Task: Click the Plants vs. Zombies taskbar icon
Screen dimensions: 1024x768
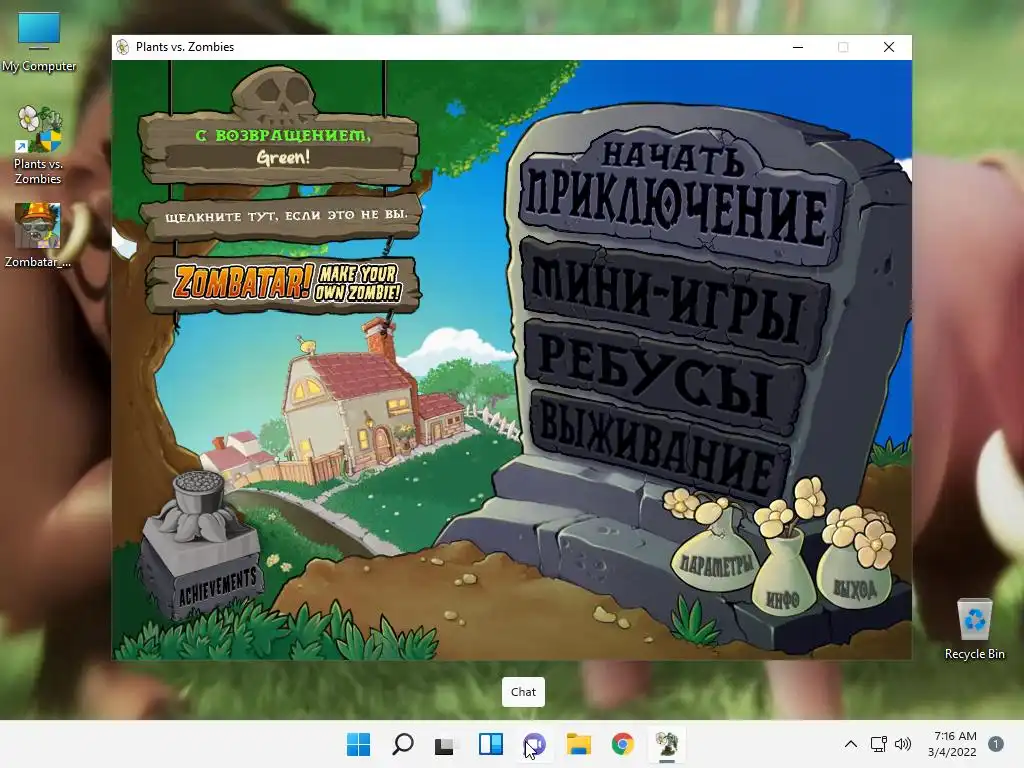Action: pyautogui.click(x=667, y=744)
